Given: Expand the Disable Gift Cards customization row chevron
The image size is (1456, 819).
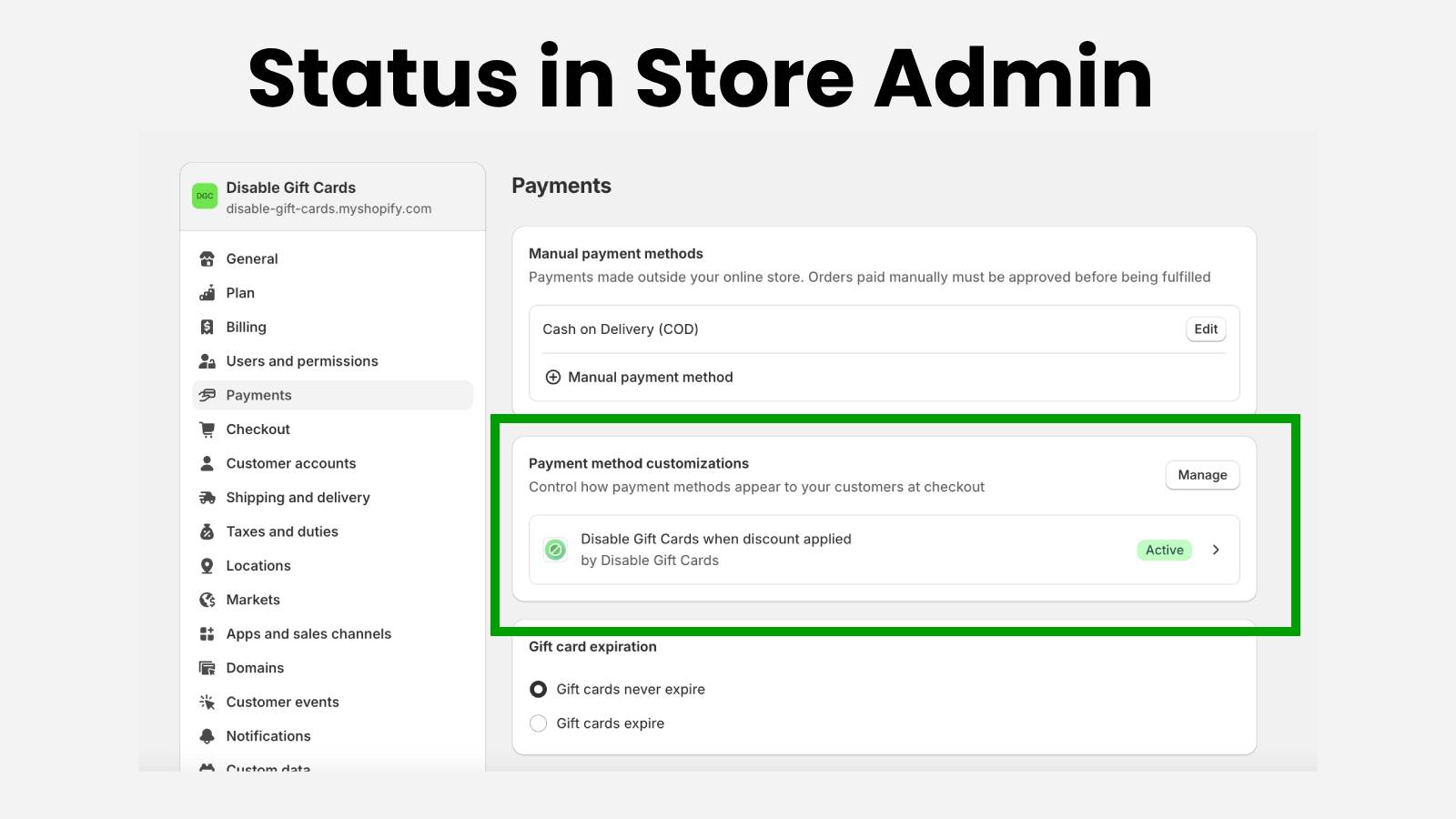Looking at the screenshot, I should point(1216,550).
